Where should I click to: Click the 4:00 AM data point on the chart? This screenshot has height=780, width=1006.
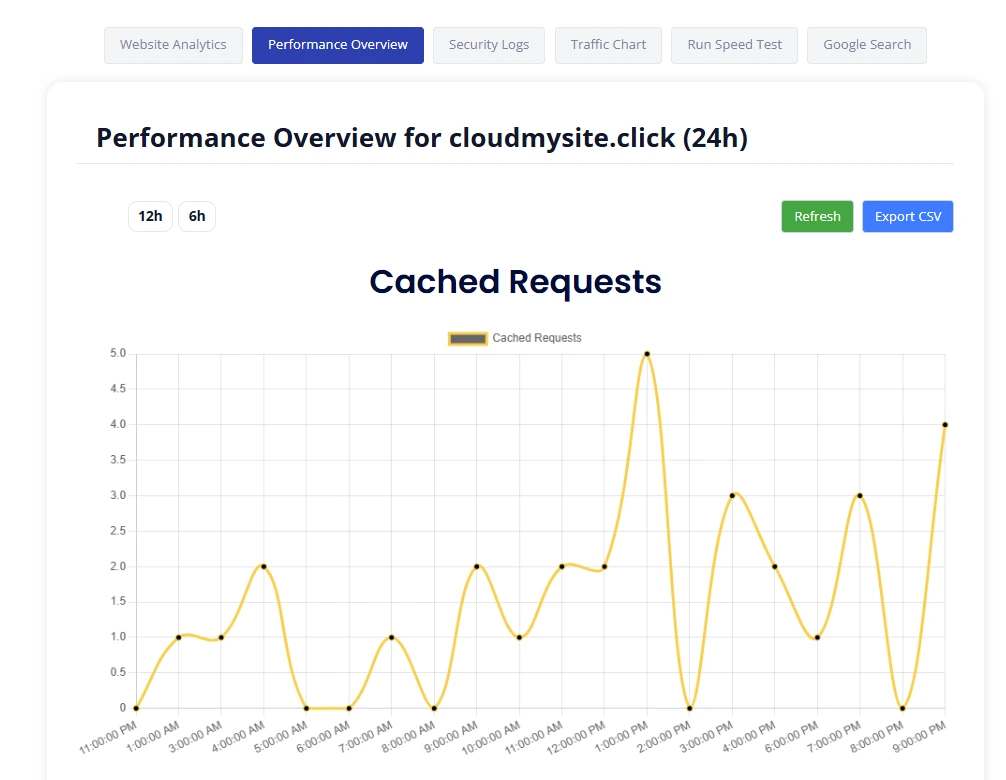tap(263, 565)
